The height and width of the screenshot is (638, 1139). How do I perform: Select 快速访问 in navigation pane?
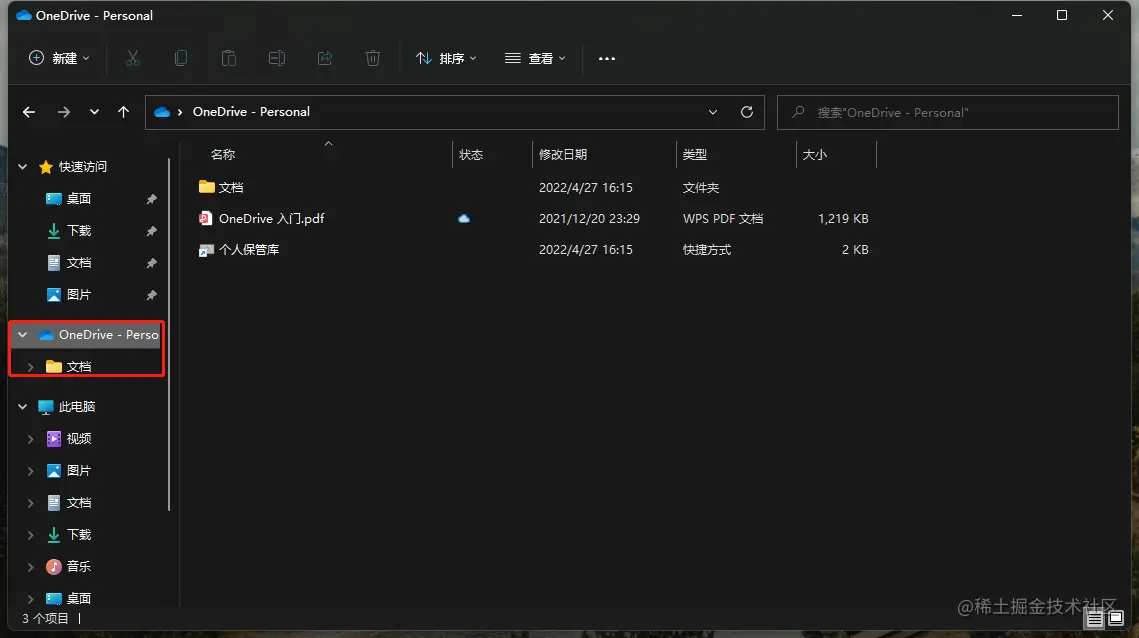tap(83, 167)
